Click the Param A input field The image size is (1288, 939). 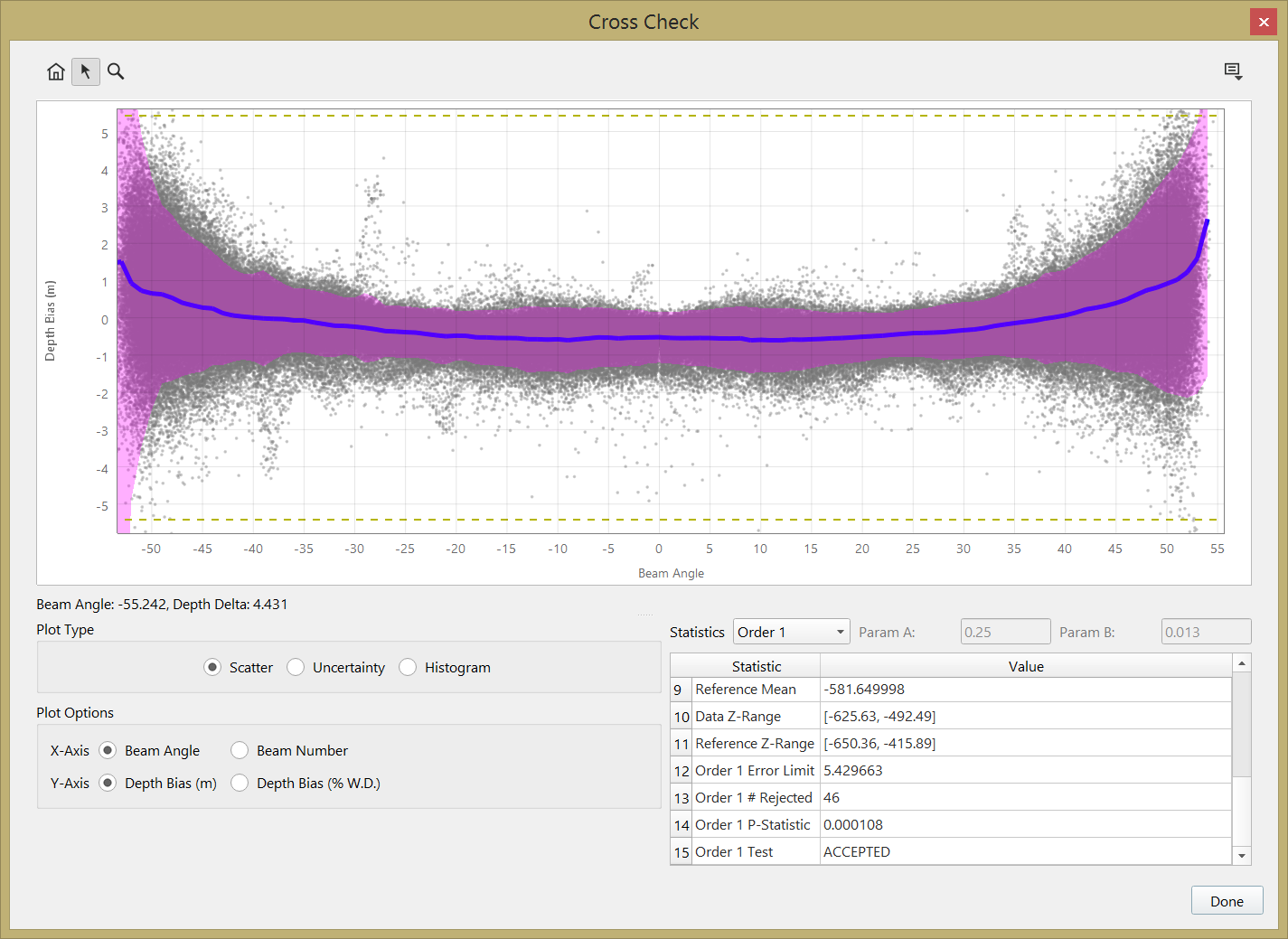coord(1005,632)
